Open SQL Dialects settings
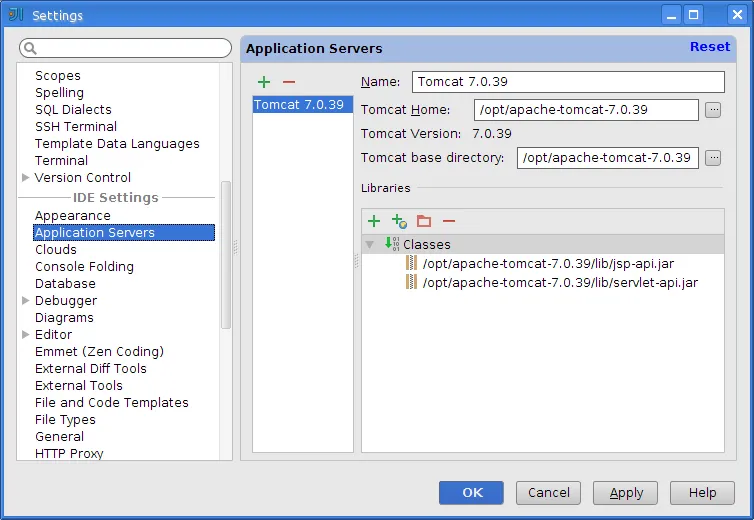The height and width of the screenshot is (520, 754). 73,110
